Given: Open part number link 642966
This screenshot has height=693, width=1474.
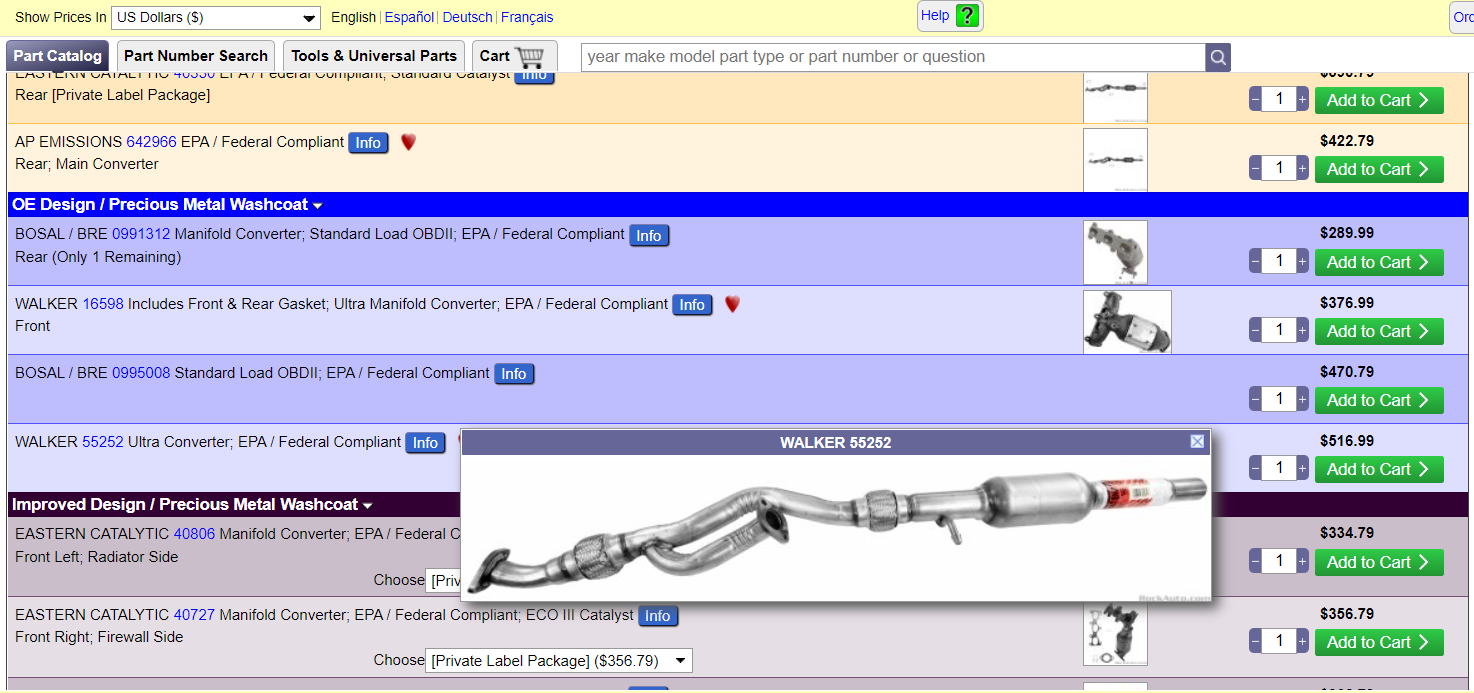Looking at the screenshot, I should (x=151, y=142).
